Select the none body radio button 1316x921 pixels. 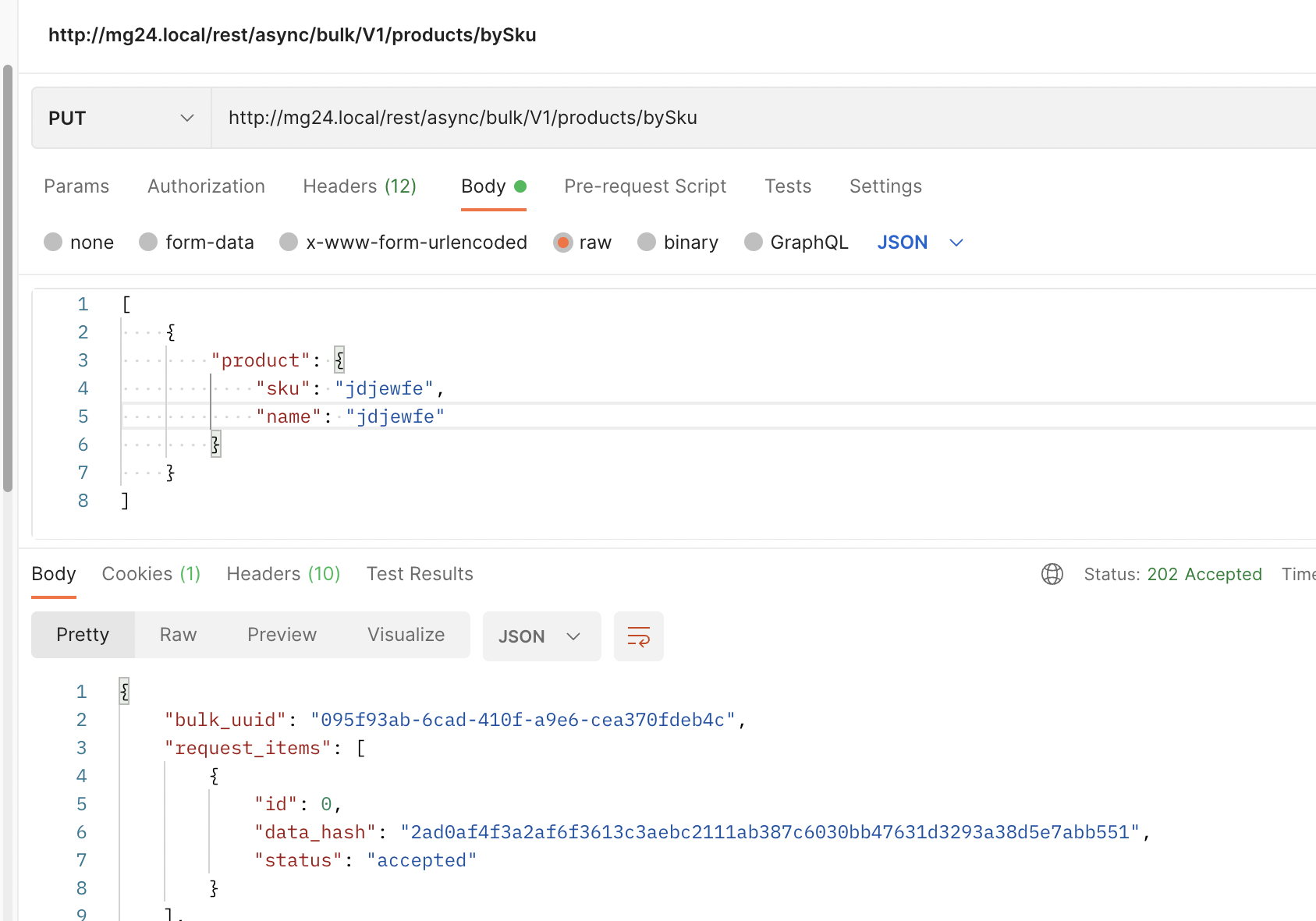point(53,243)
